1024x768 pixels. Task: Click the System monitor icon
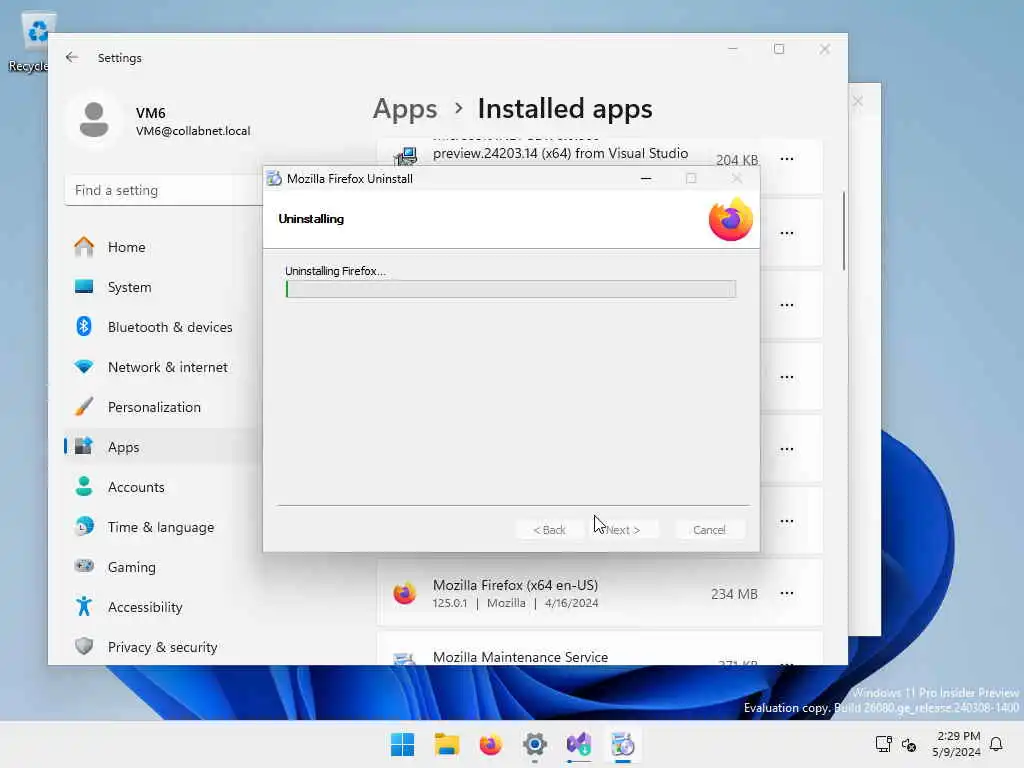(x=84, y=286)
